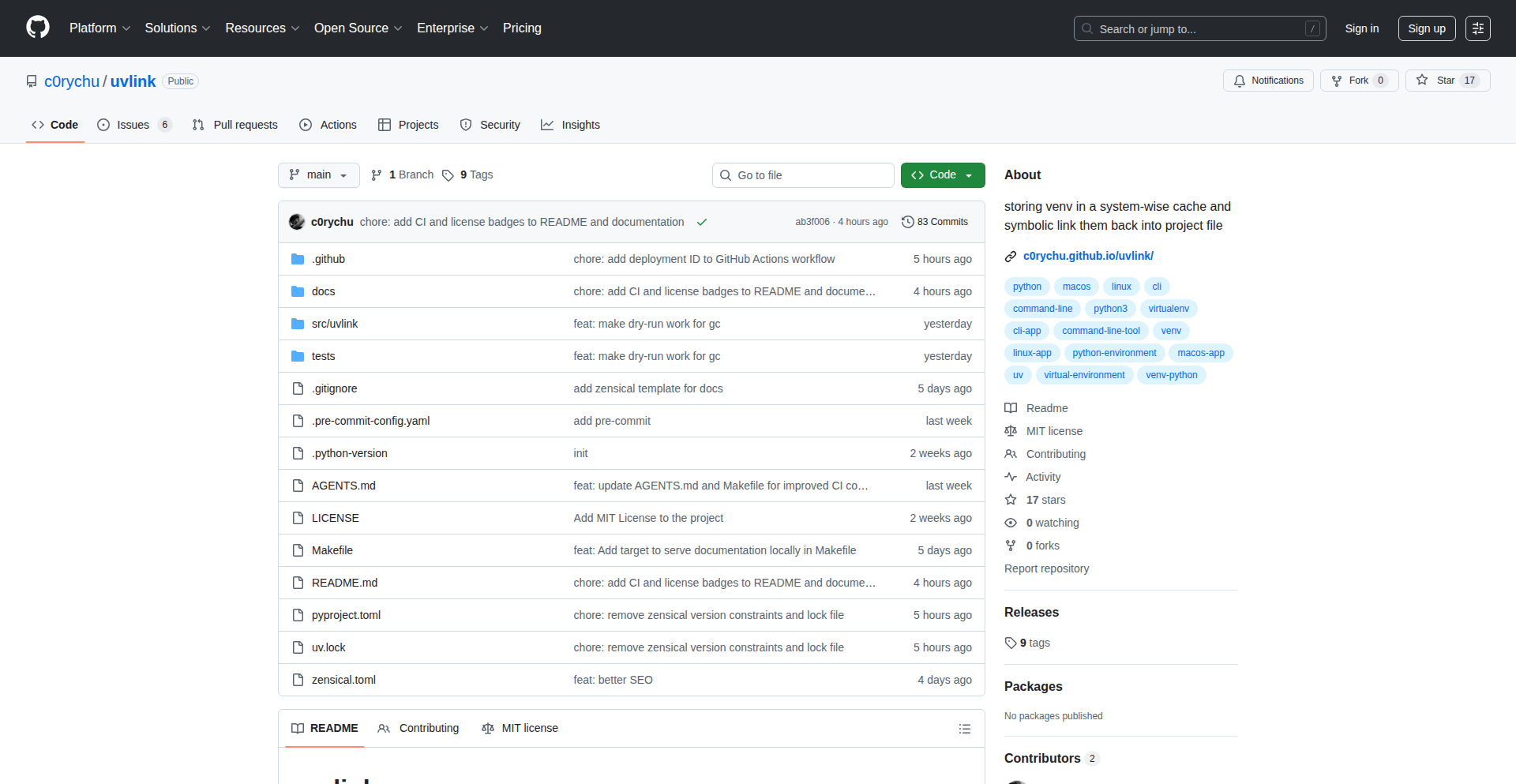The height and width of the screenshot is (784, 1516).
Task: Open the main branch selector
Action: click(318, 174)
